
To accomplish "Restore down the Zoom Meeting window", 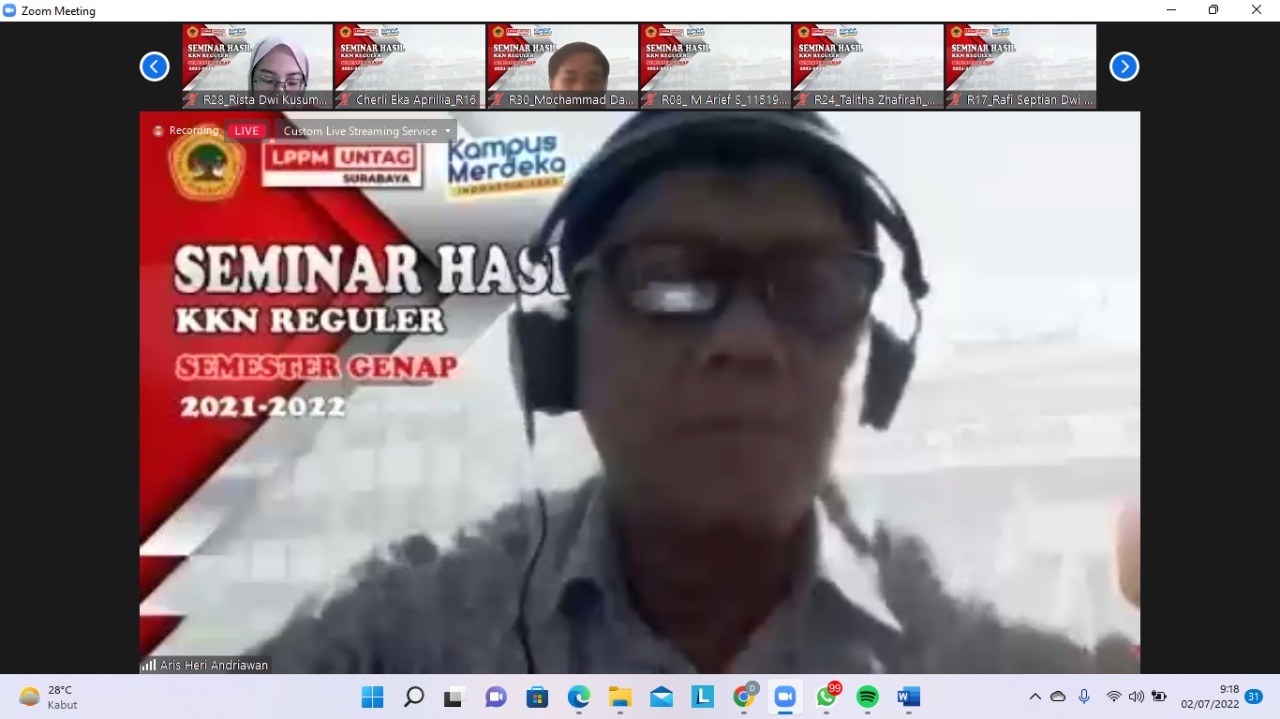I will (x=1213, y=10).
